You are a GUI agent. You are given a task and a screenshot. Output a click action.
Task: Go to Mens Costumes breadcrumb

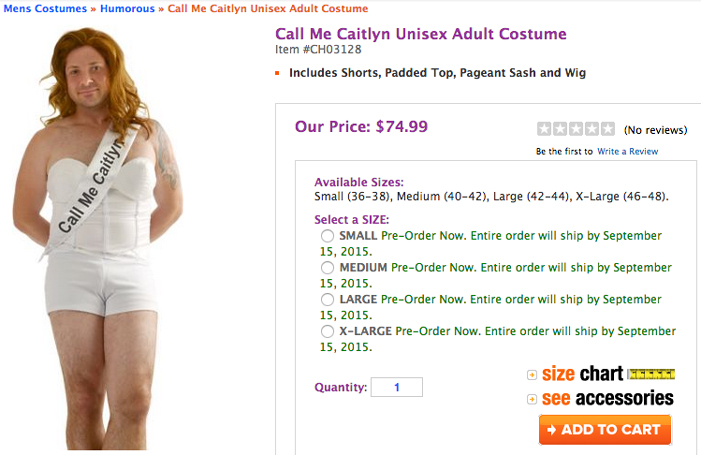[x=43, y=9]
